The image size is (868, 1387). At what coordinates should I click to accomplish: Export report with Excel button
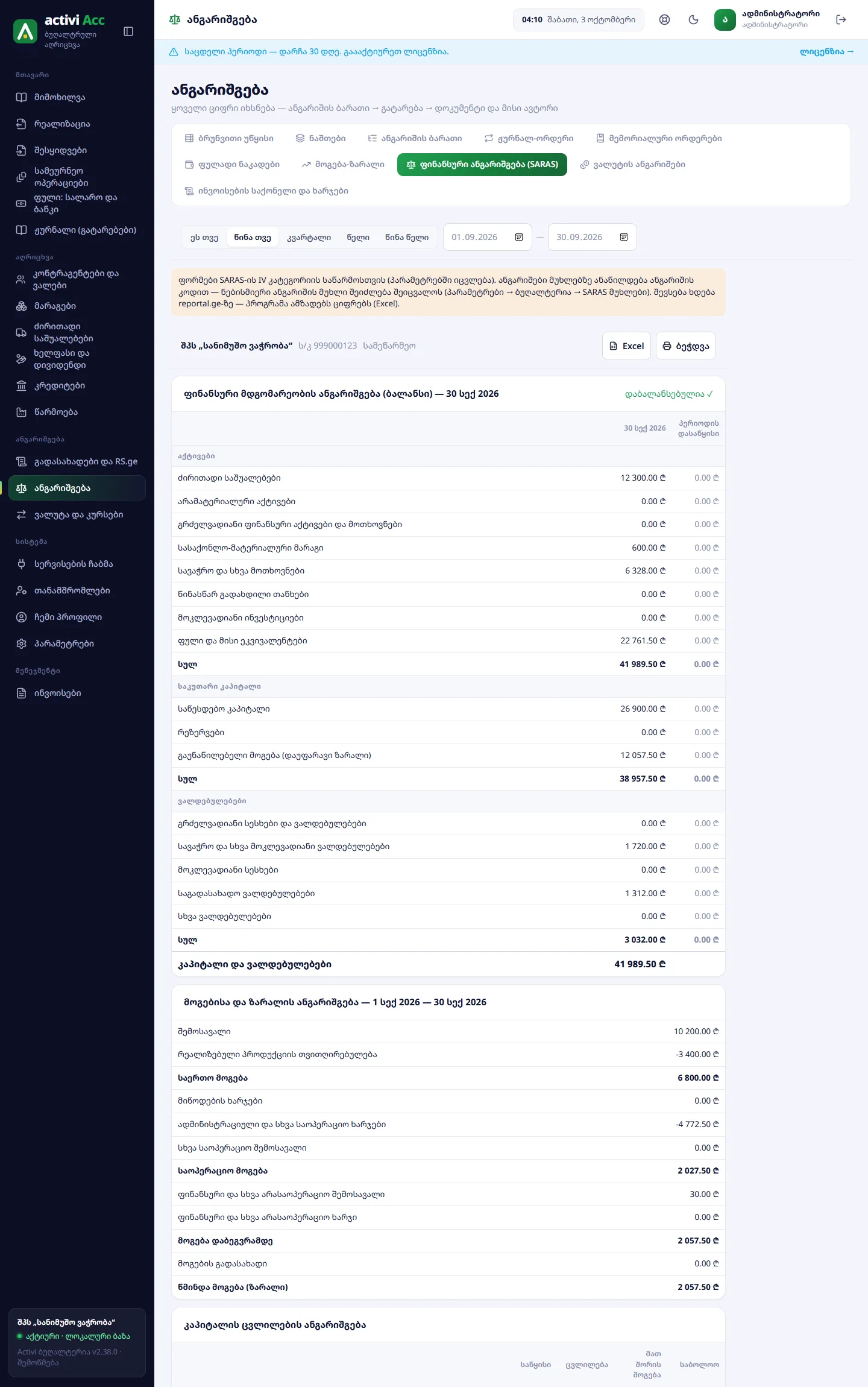coord(626,346)
